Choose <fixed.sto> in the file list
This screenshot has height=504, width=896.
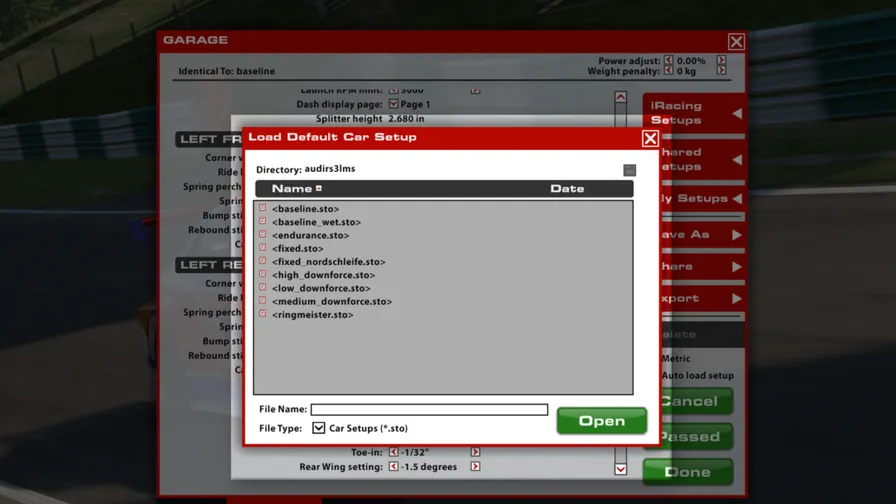[297, 249]
